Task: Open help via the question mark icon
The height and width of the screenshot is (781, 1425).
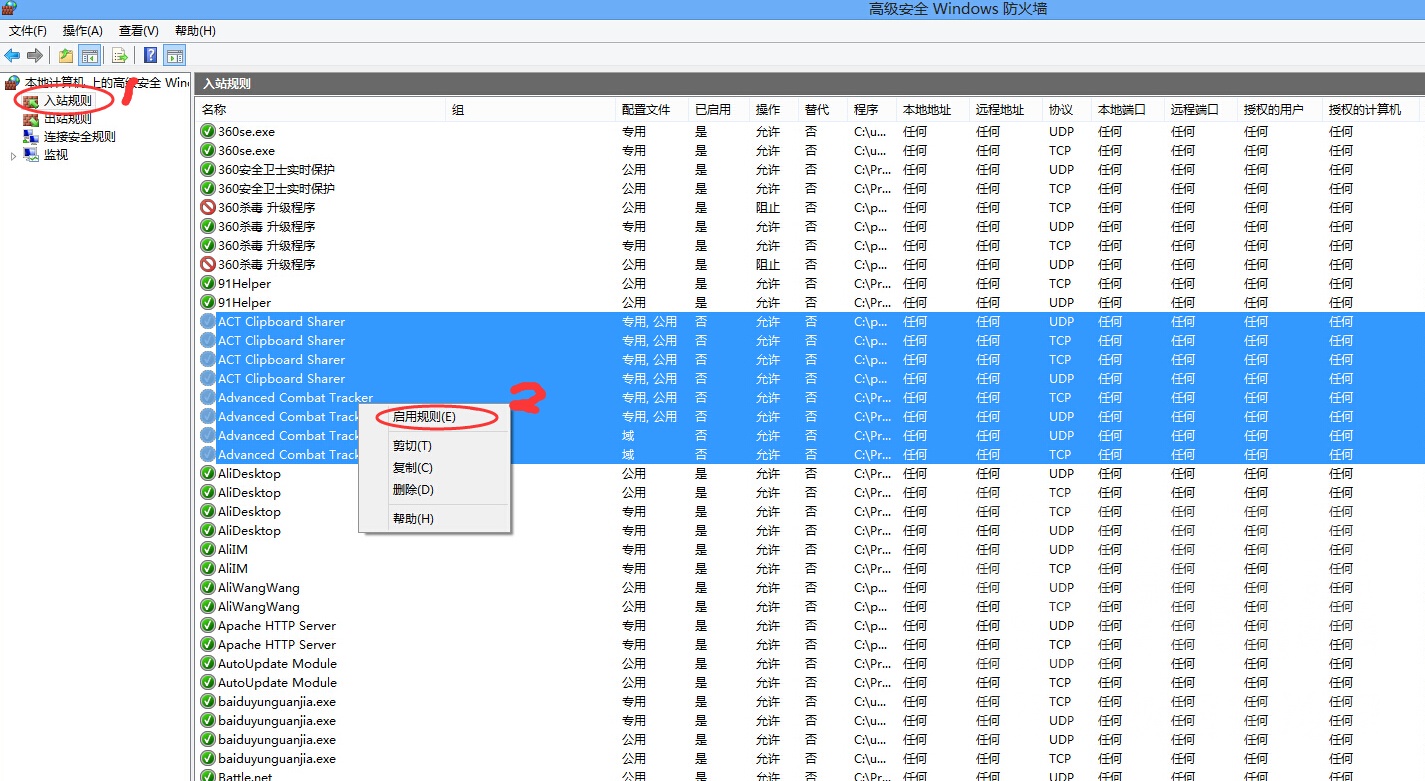Action: click(151, 55)
